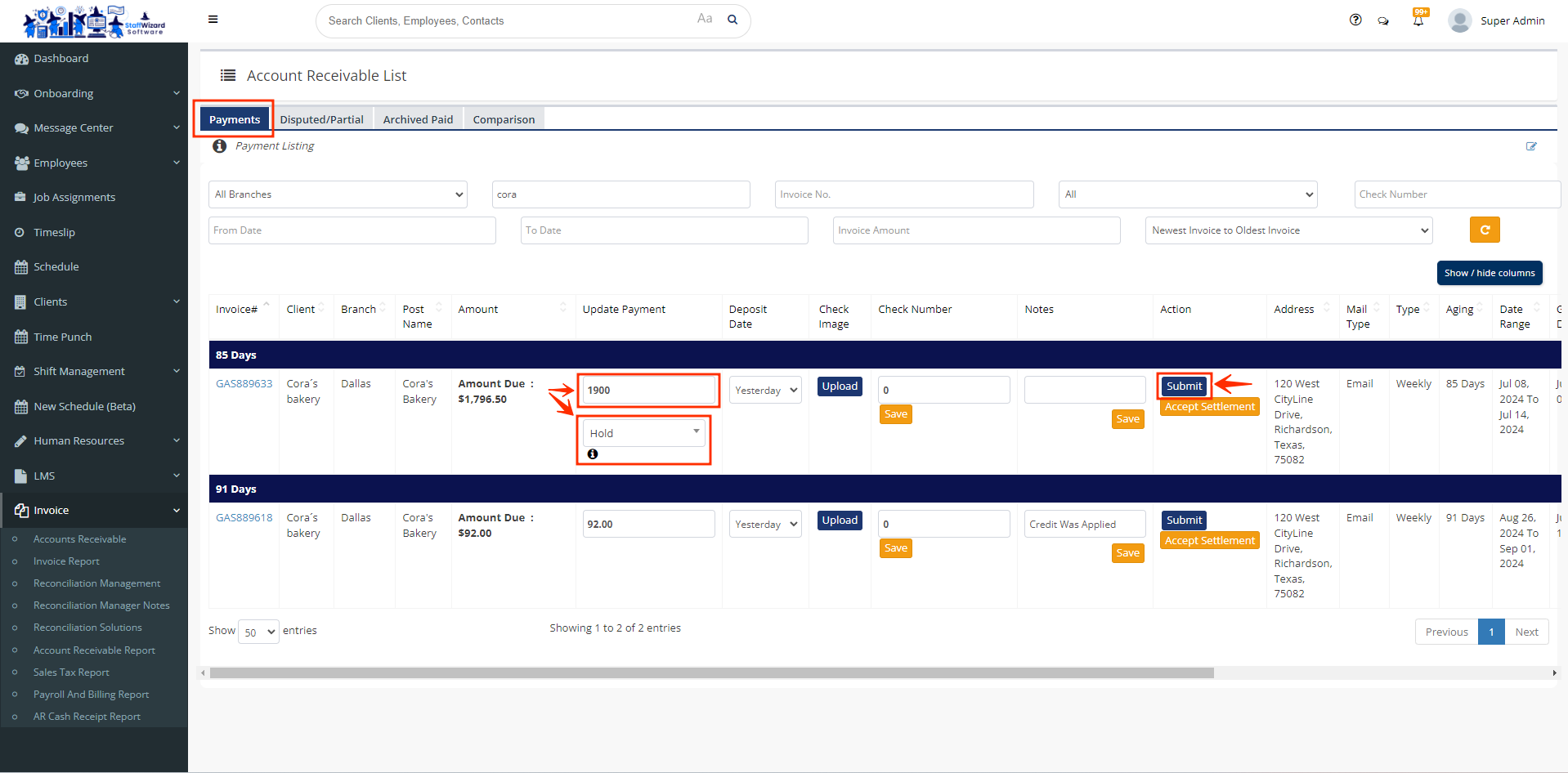This screenshot has width=1568, height=773.
Task: Open the Newest Invoice to Oldest Invoice sort dropdown
Action: coord(1288,230)
